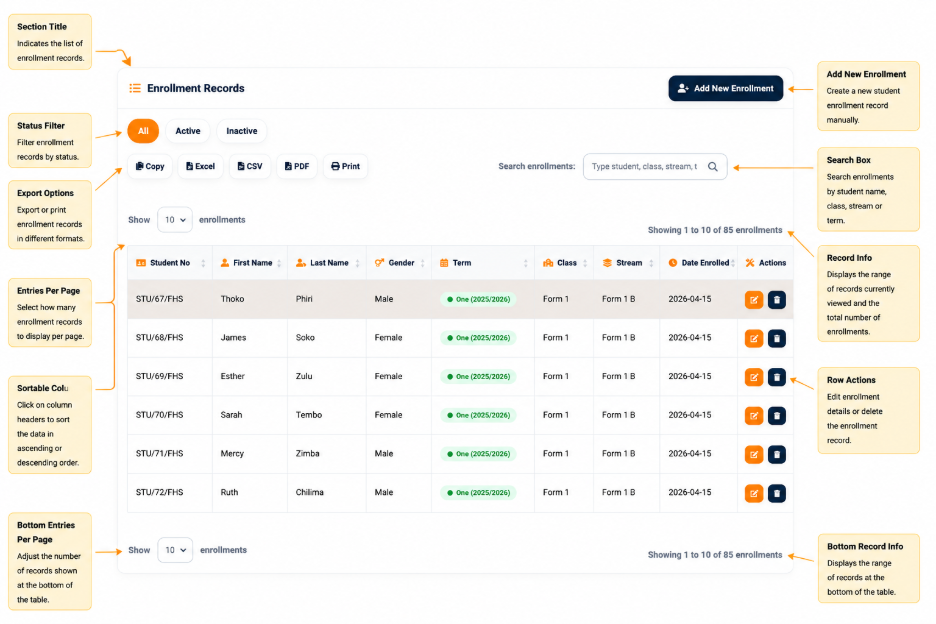Viewport: 936px width, 624px height.
Task: Click the term badge in Ruth's row
Action: 478,493
